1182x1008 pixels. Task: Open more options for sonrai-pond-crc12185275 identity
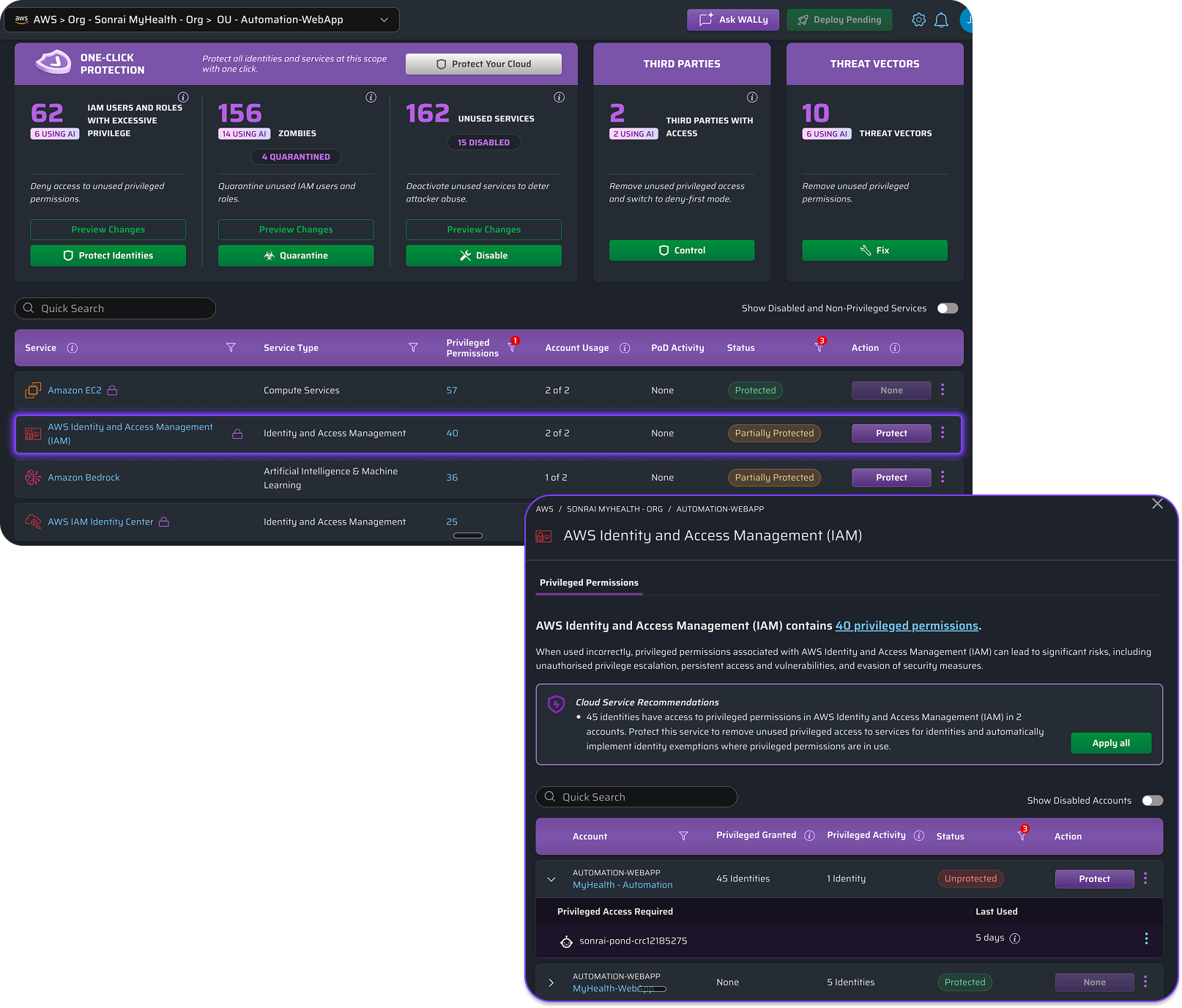pos(1146,938)
